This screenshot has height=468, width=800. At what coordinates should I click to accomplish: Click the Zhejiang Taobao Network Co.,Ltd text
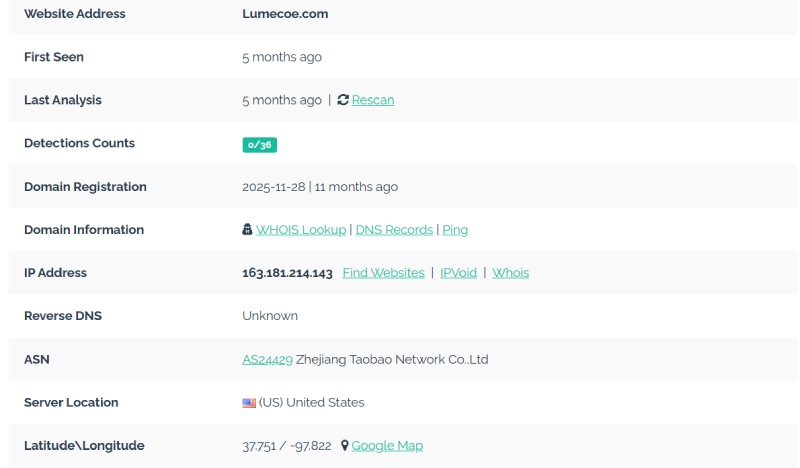click(x=392, y=359)
